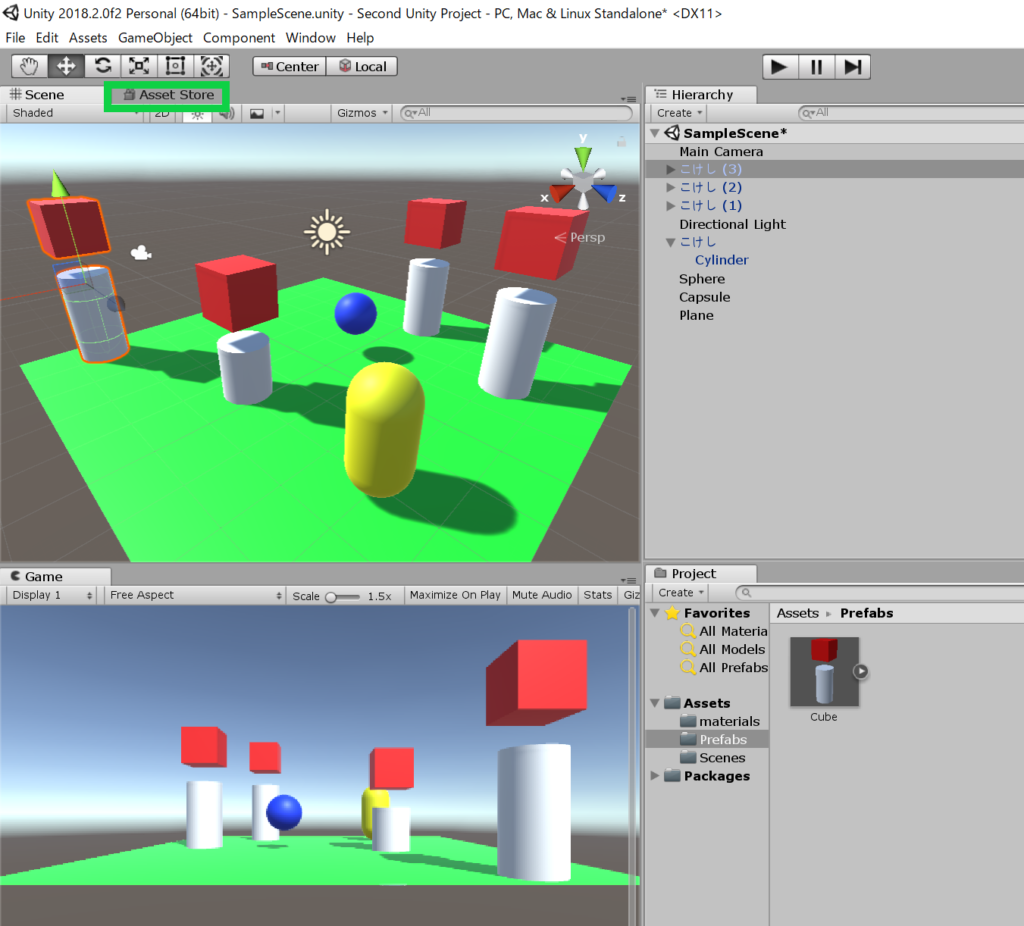Select the Cube prefab thumbnail
1024x926 pixels.
pyautogui.click(x=824, y=672)
